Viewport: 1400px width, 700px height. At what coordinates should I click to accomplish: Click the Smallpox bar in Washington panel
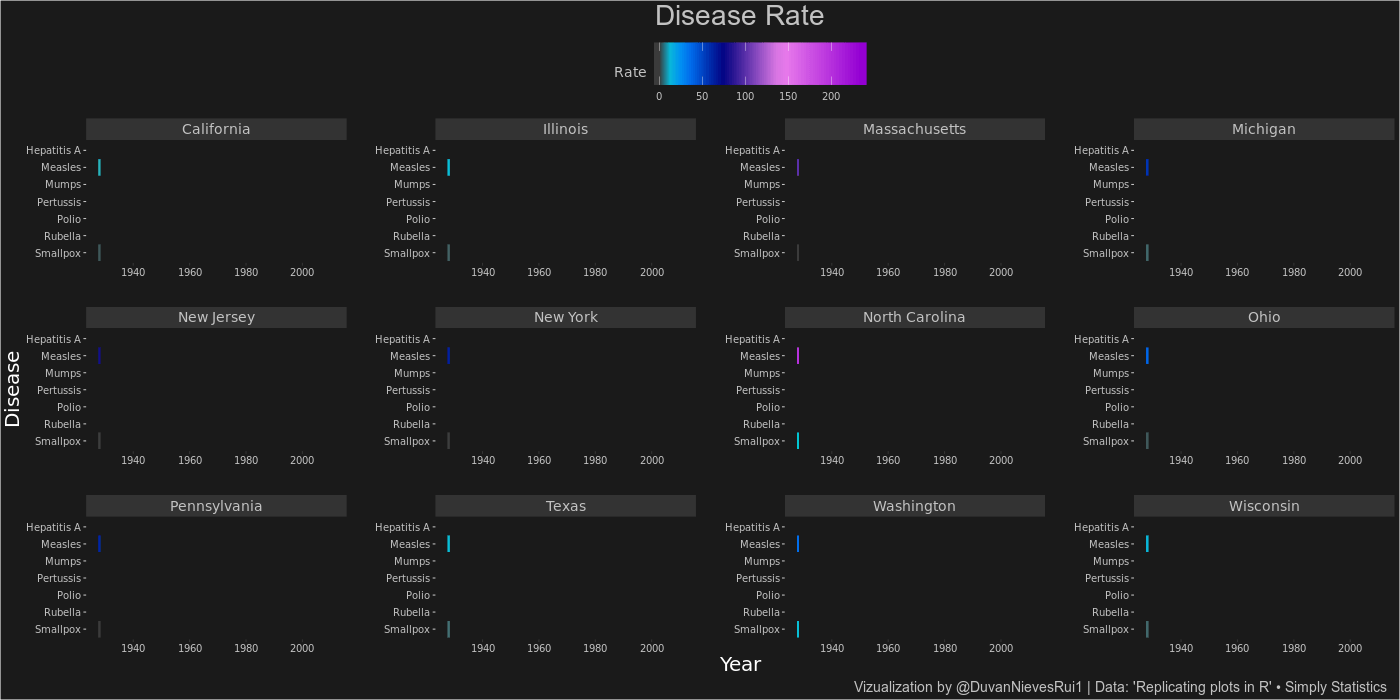[x=798, y=629]
